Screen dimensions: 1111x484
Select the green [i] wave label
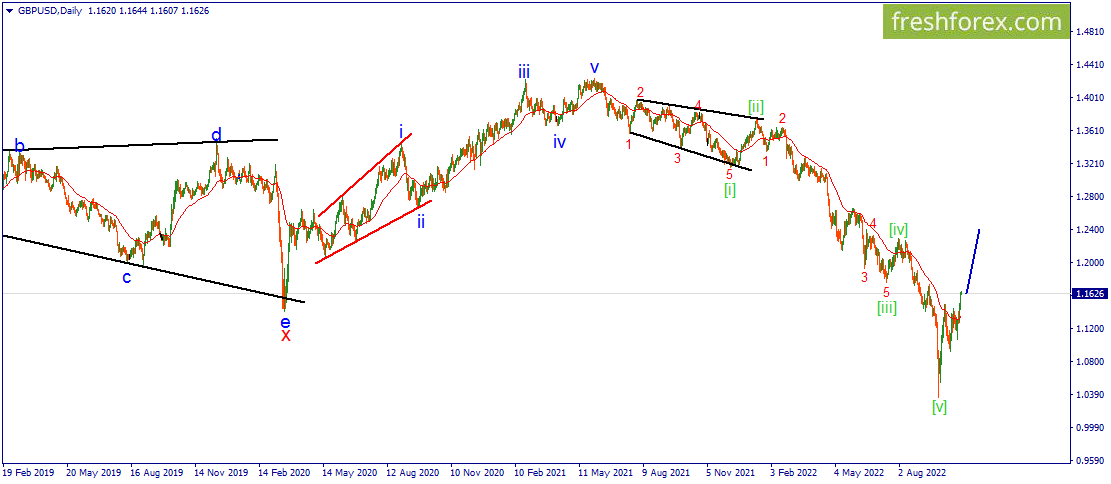tap(730, 190)
